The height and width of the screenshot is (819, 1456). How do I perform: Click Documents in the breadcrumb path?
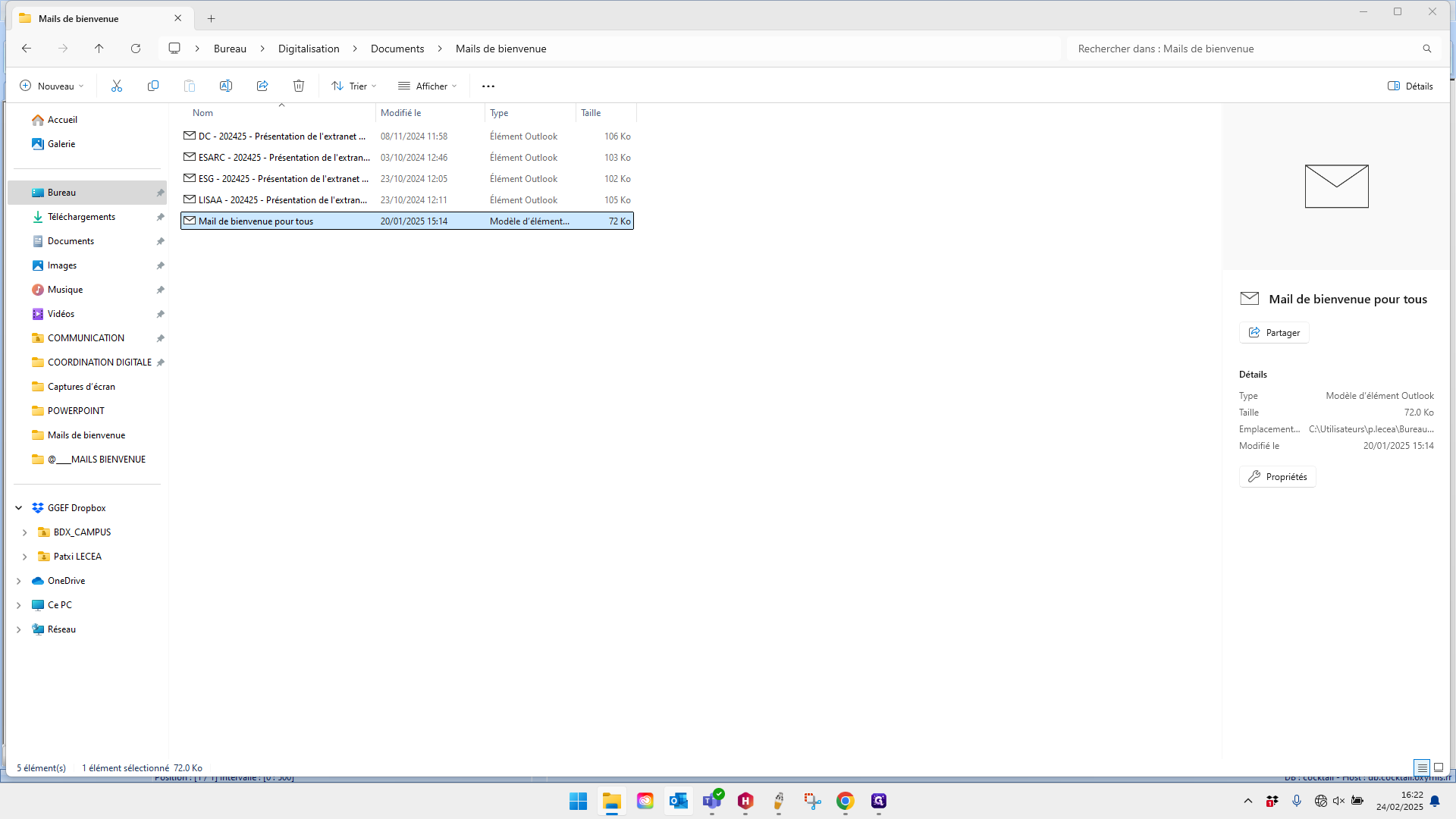click(x=397, y=49)
